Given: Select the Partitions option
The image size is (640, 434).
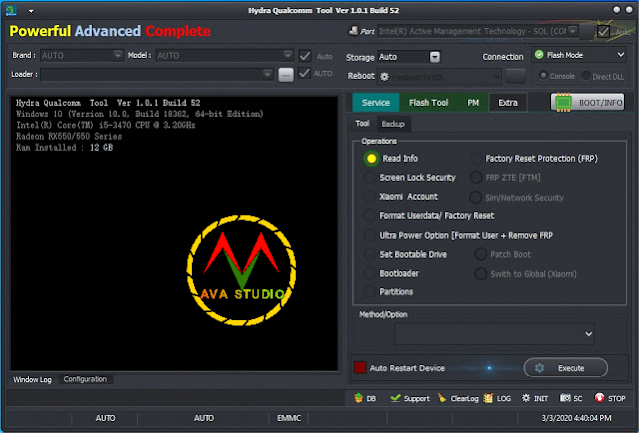Looking at the screenshot, I should coord(369,292).
